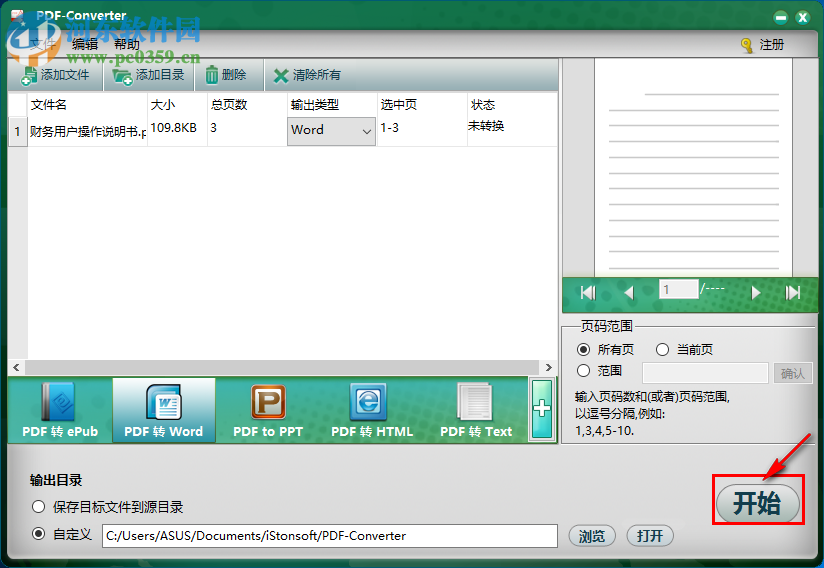
Task: Click the file list right scroll arrow
Action: tap(549, 367)
